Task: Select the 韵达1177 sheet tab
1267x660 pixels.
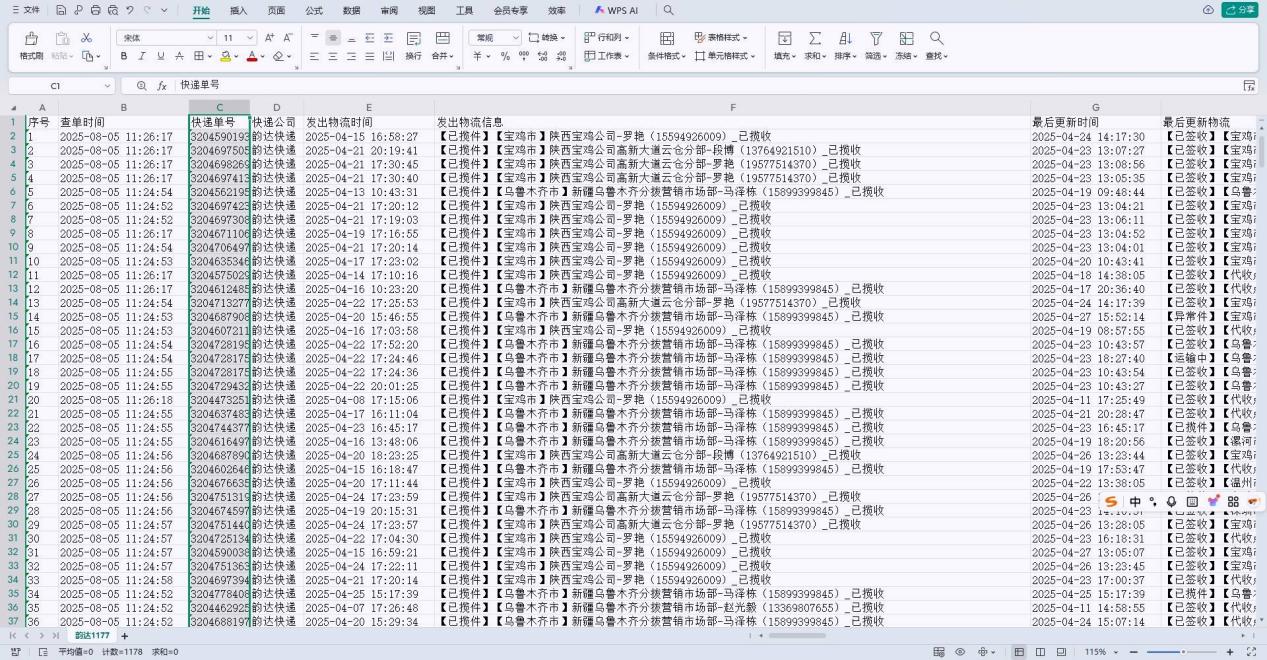Action: point(91,636)
